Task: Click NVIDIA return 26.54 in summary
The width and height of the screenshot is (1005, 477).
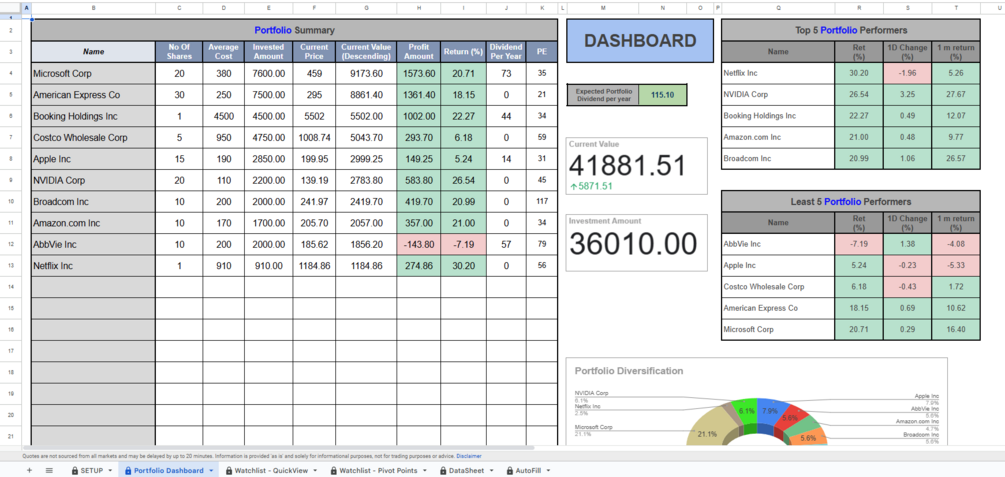Action: pos(463,180)
